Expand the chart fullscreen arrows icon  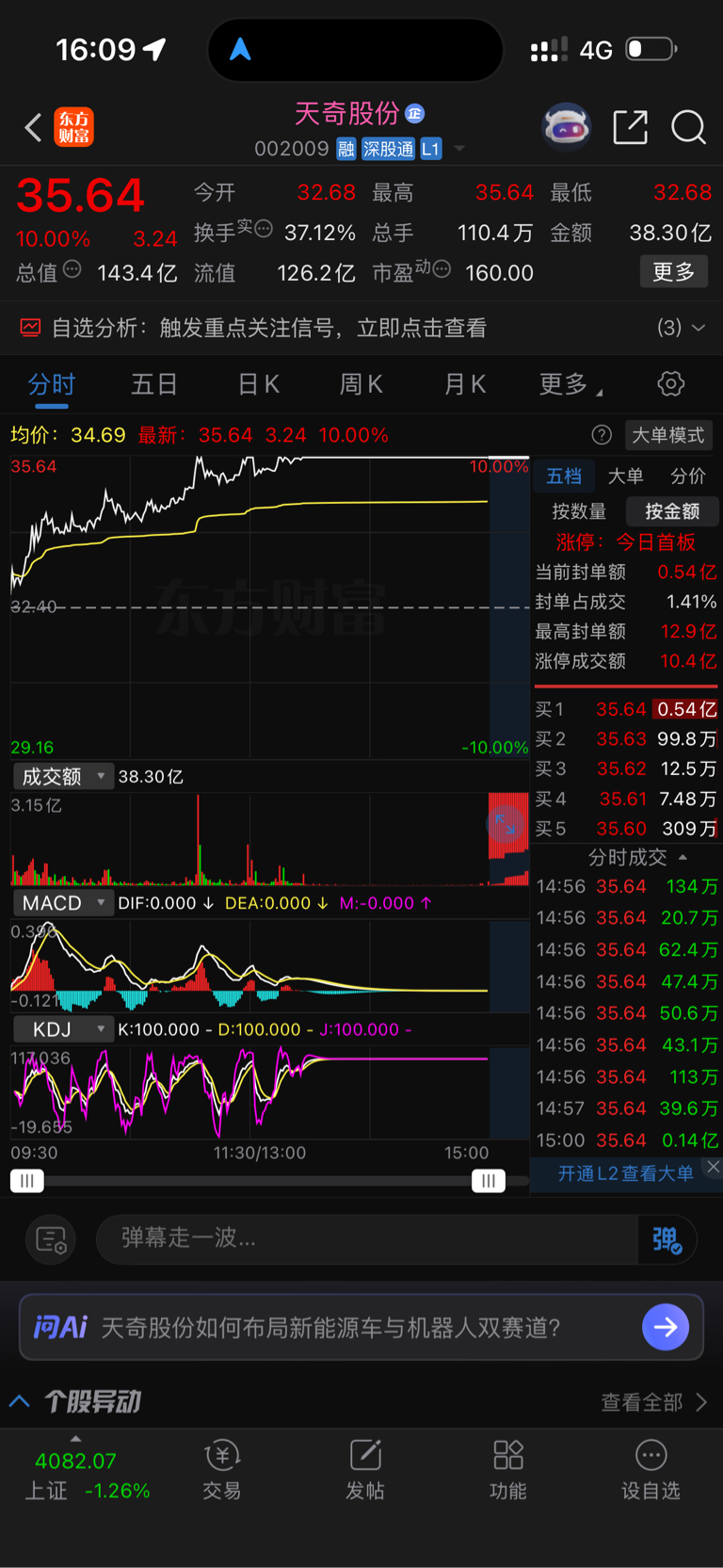tap(506, 825)
